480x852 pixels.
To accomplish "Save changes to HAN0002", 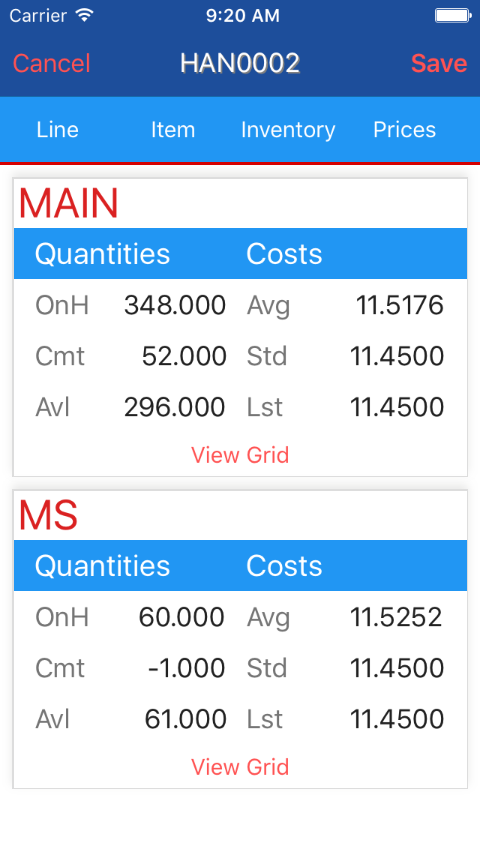I will 439,64.
